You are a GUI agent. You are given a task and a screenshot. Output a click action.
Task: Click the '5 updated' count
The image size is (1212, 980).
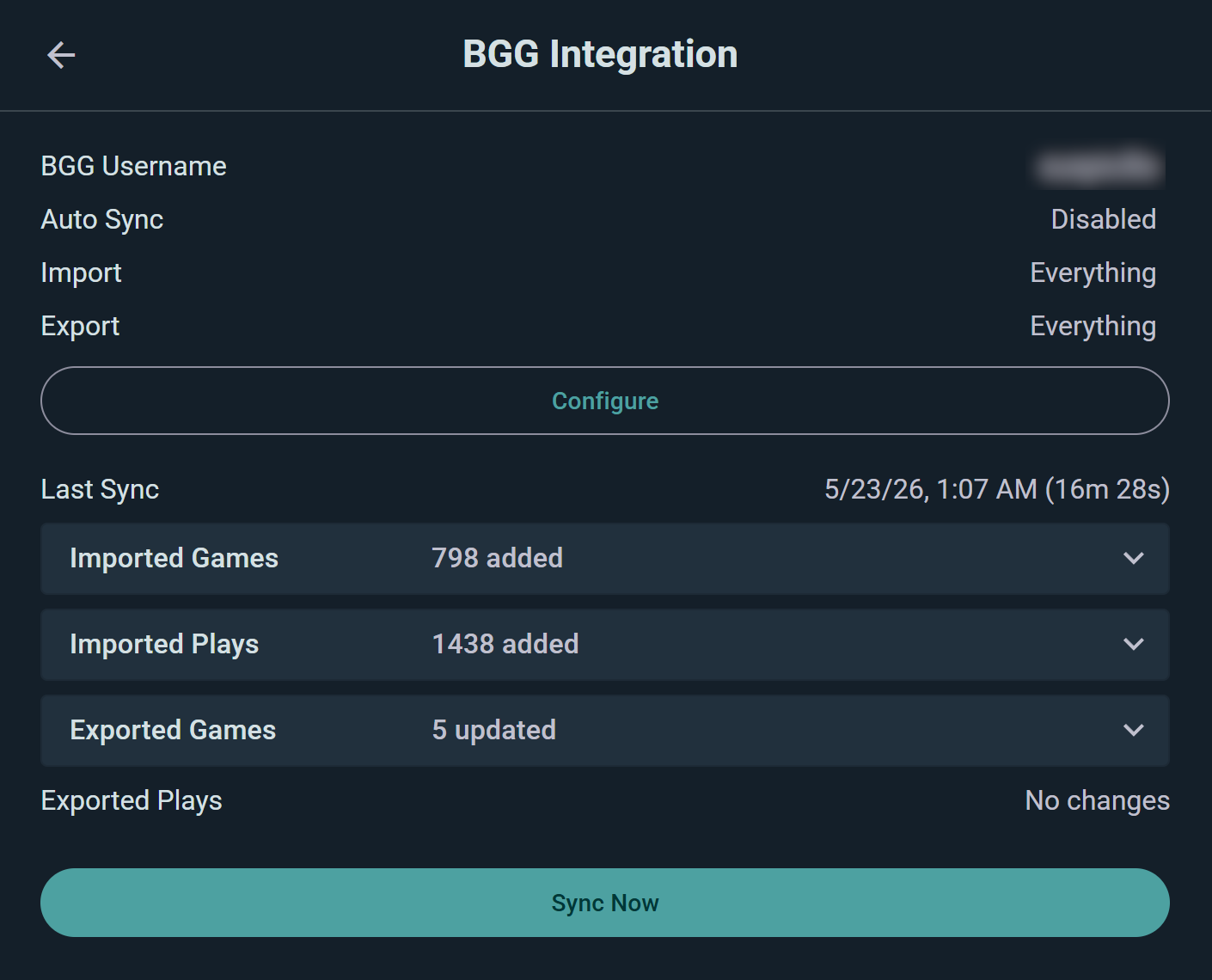pos(493,730)
